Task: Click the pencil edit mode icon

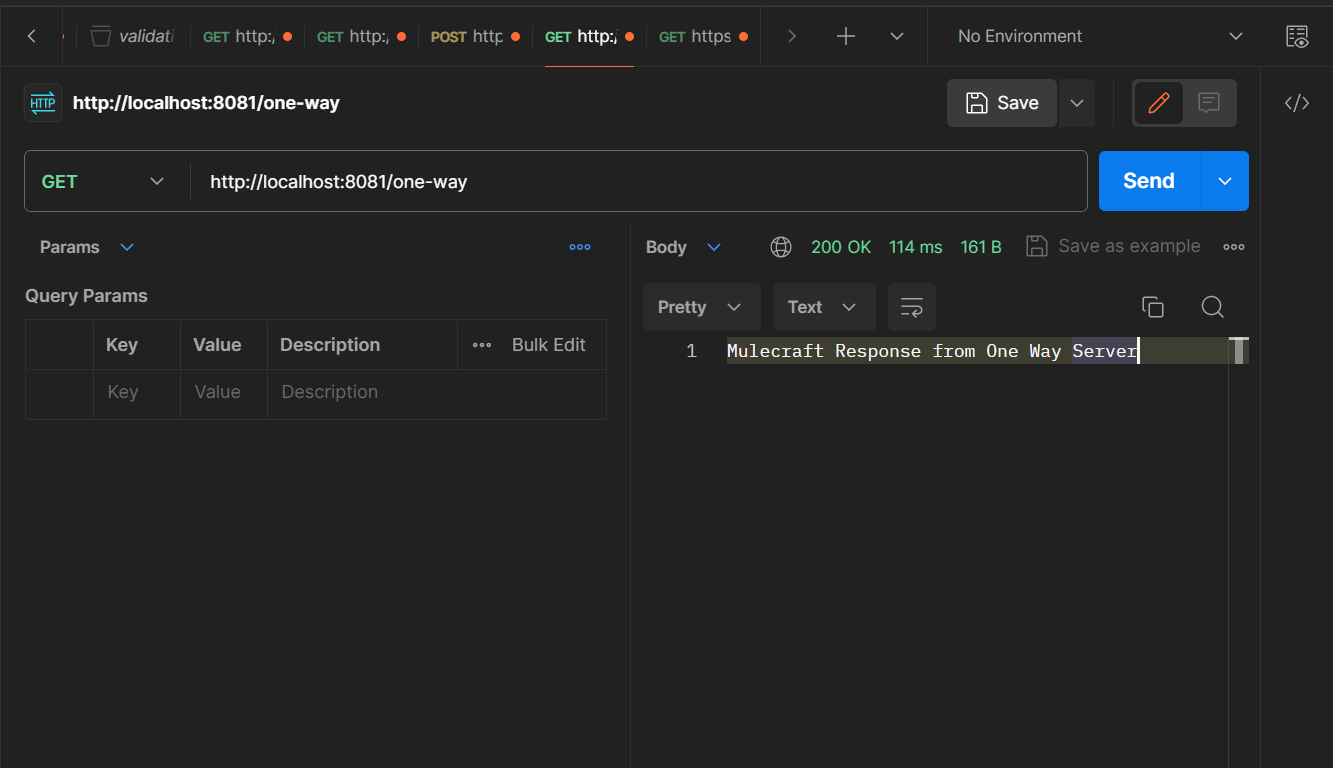Action: tap(1159, 103)
